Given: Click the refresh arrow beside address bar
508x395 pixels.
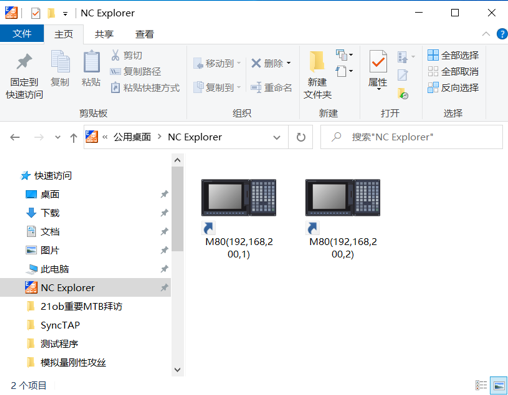Looking at the screenshot, I should click(x=301, y=137).
